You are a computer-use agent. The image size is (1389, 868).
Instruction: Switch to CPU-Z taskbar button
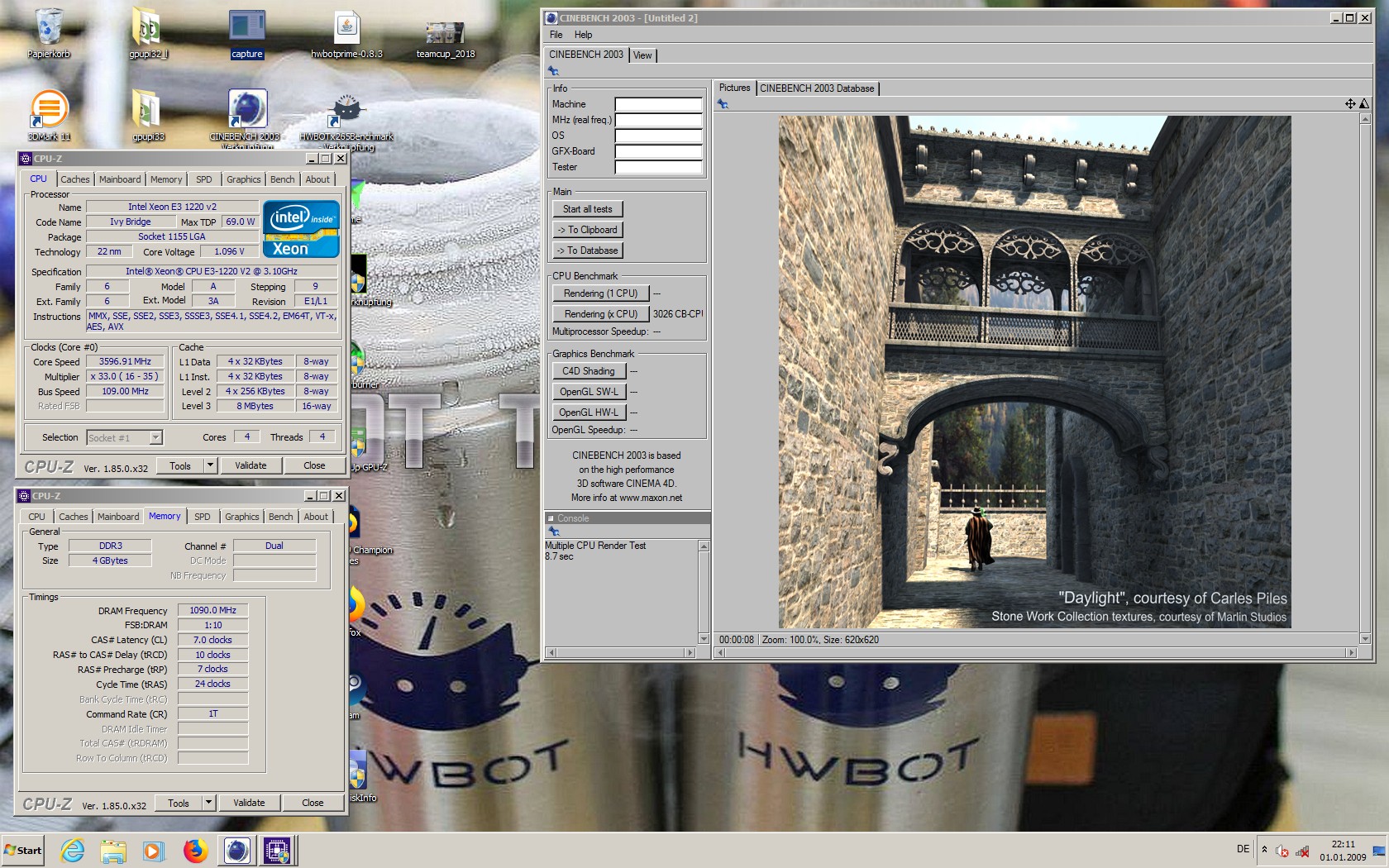278,850
